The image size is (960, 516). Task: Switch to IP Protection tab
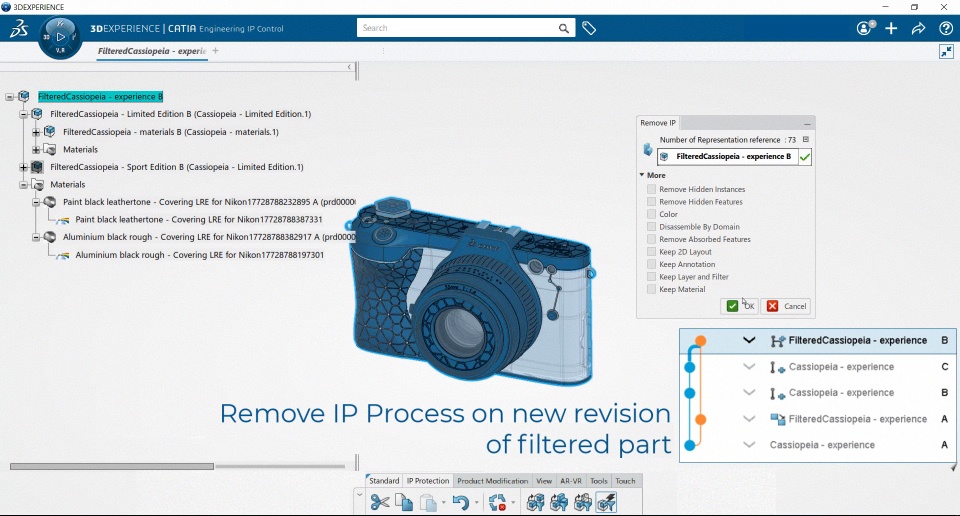click(428, 481)
